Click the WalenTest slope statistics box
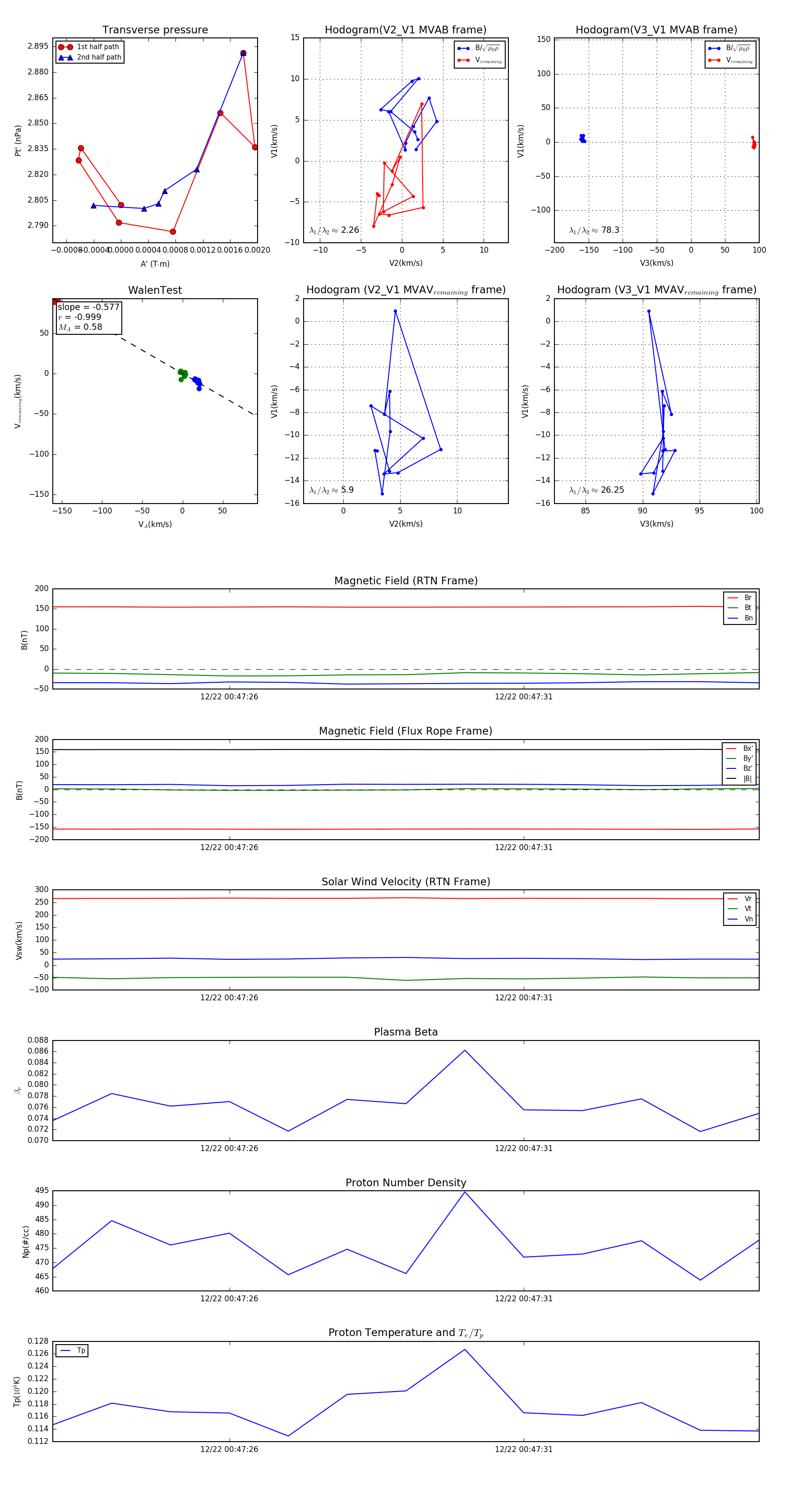The image size is (812, 1489). tap(89, 317)
